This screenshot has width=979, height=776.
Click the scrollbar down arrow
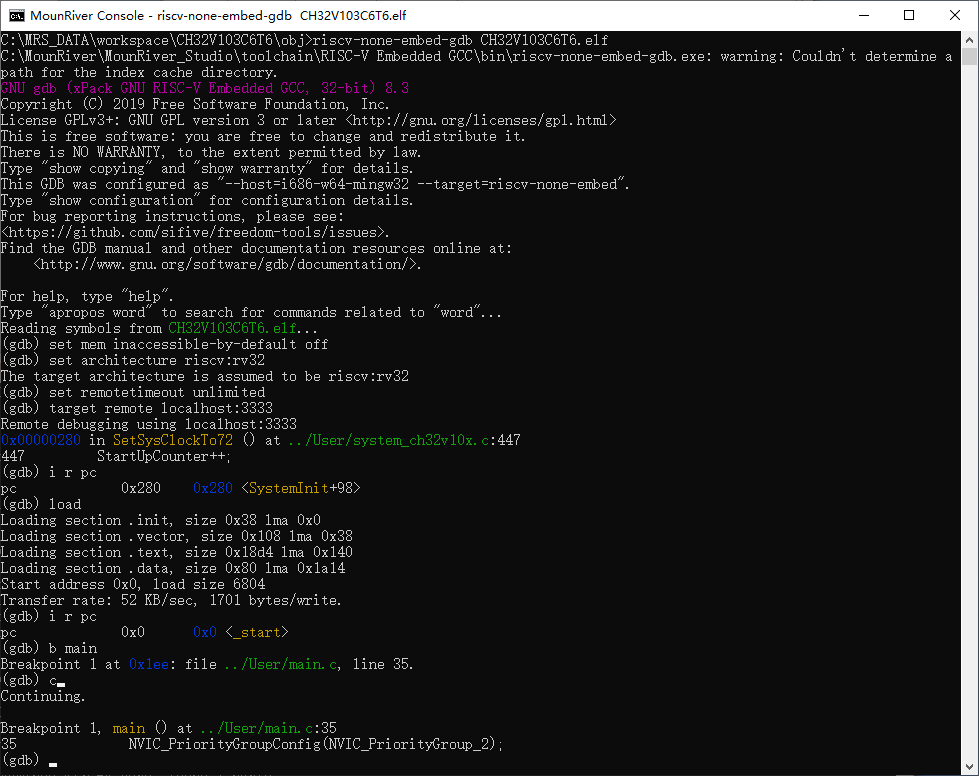[x=969, y=767]
